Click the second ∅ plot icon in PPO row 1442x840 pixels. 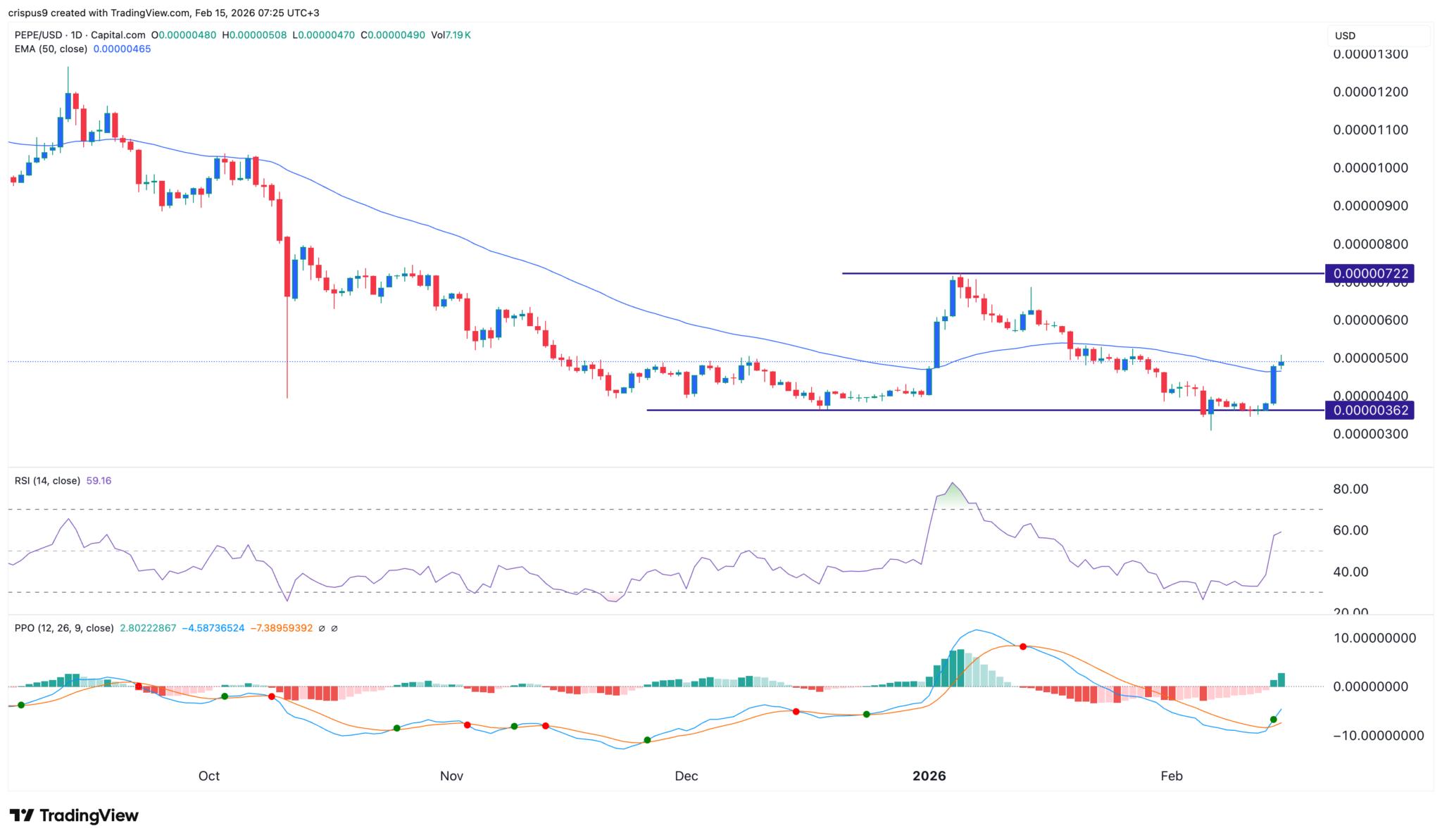click(334, 629)
